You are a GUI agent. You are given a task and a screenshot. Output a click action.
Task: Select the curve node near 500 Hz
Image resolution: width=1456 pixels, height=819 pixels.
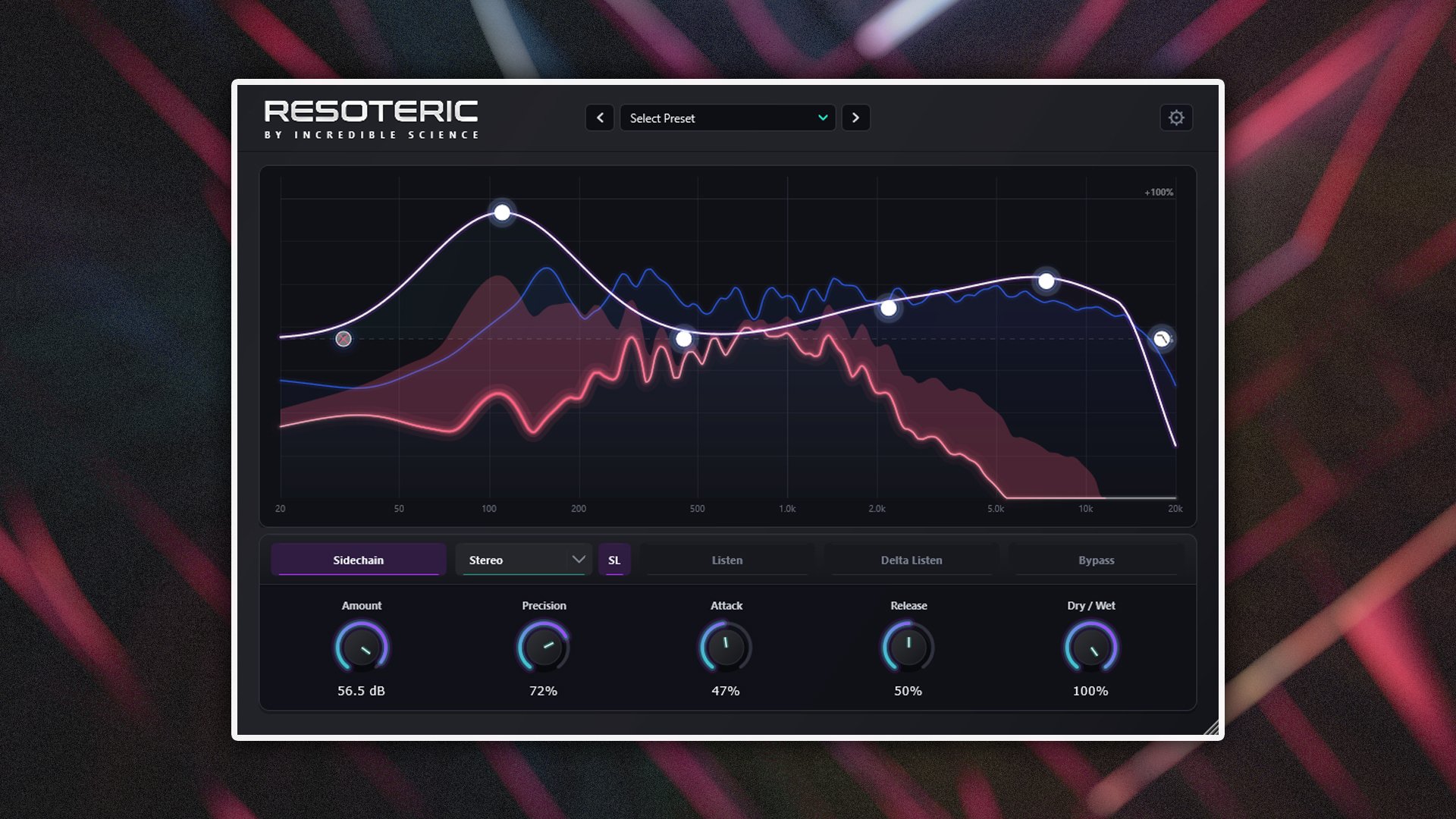click(x=684, y=339)
